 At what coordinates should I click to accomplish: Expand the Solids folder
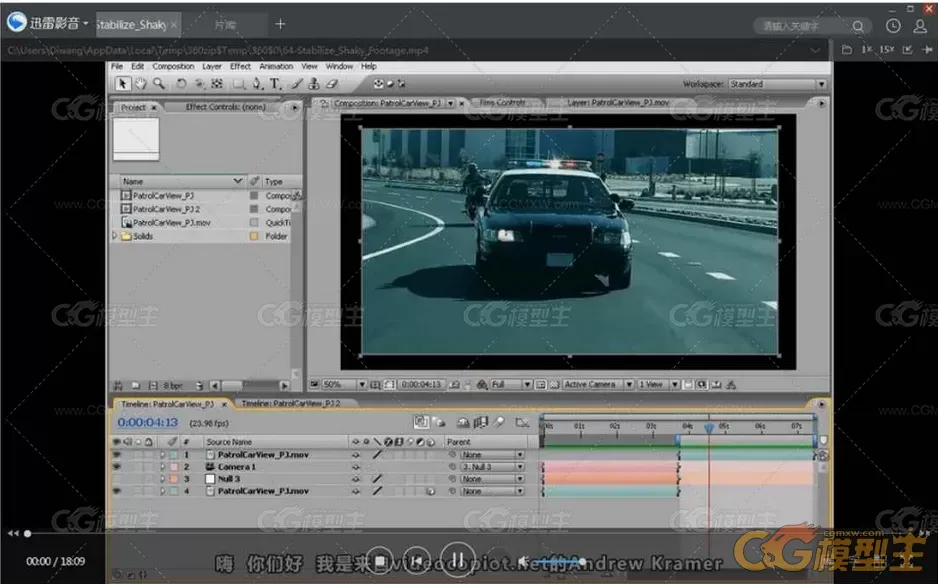[x=115, y=236]
